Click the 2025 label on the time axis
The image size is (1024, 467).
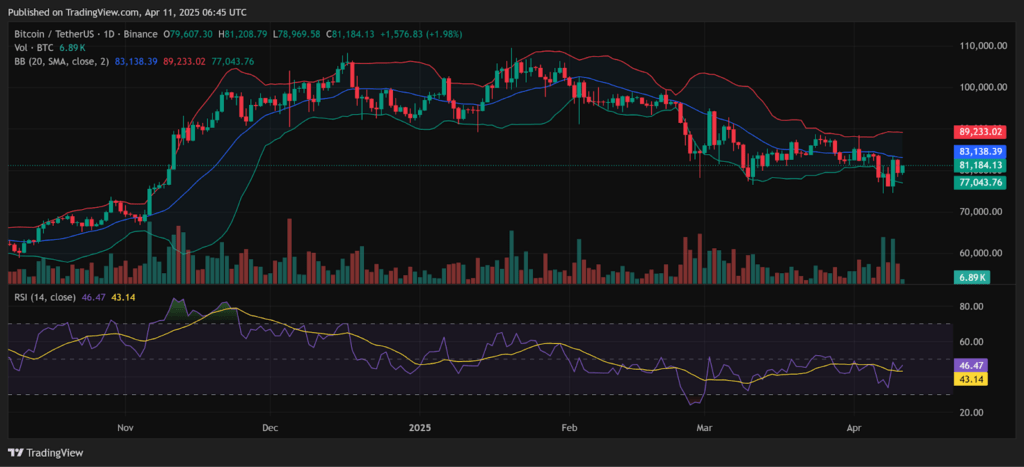click(419, 428)
